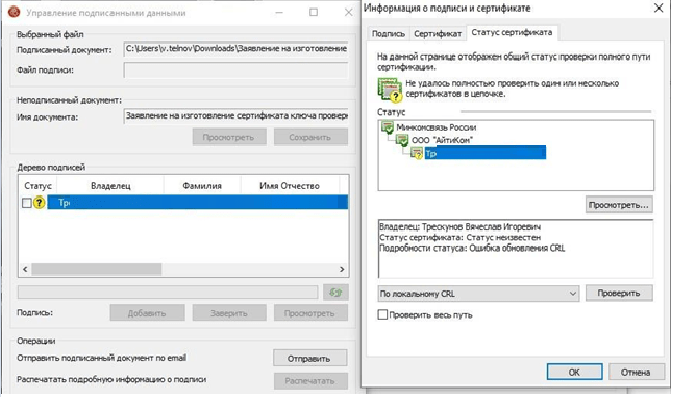The image size is (673, 397).
Task: Click the Сохранить button
Action: pyautogui.click(x=310, y=137)
